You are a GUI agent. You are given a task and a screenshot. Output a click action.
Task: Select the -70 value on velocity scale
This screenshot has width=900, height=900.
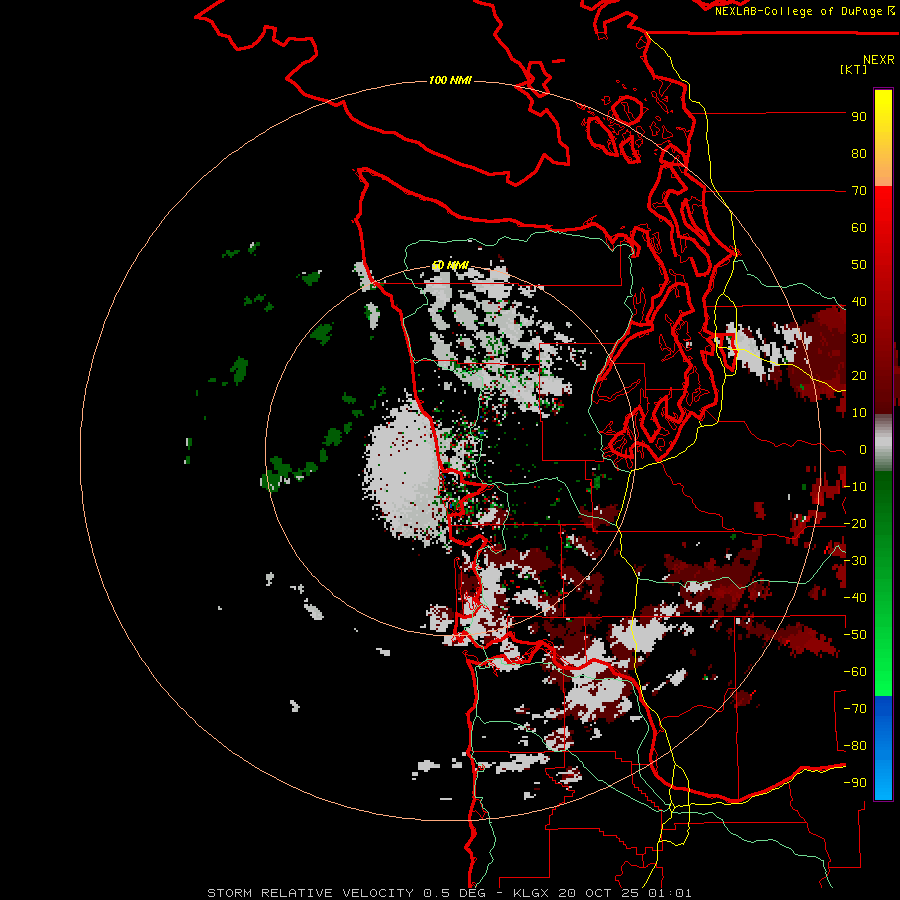click(855, 709)
